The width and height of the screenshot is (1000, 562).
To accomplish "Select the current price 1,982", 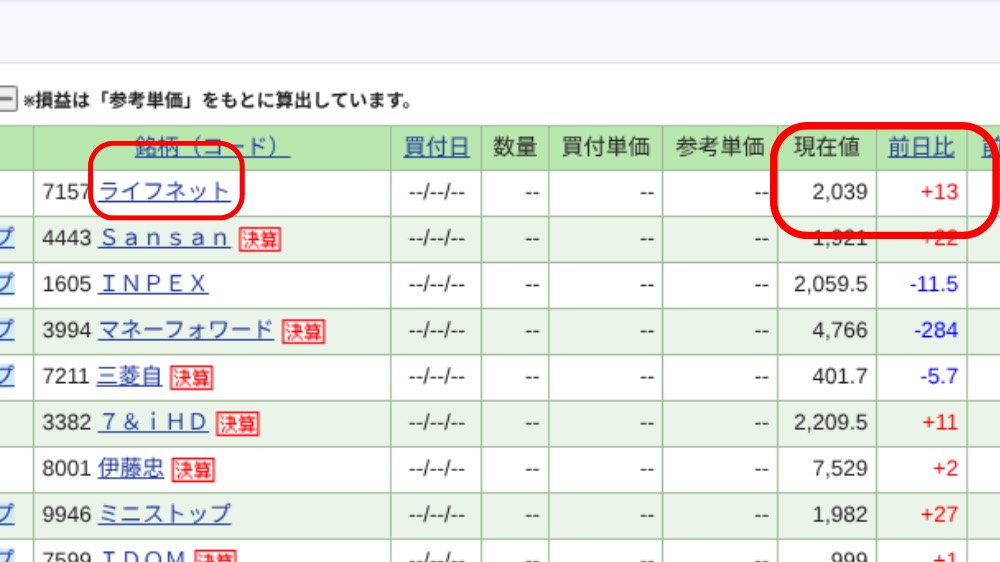I will coord(840,514).
